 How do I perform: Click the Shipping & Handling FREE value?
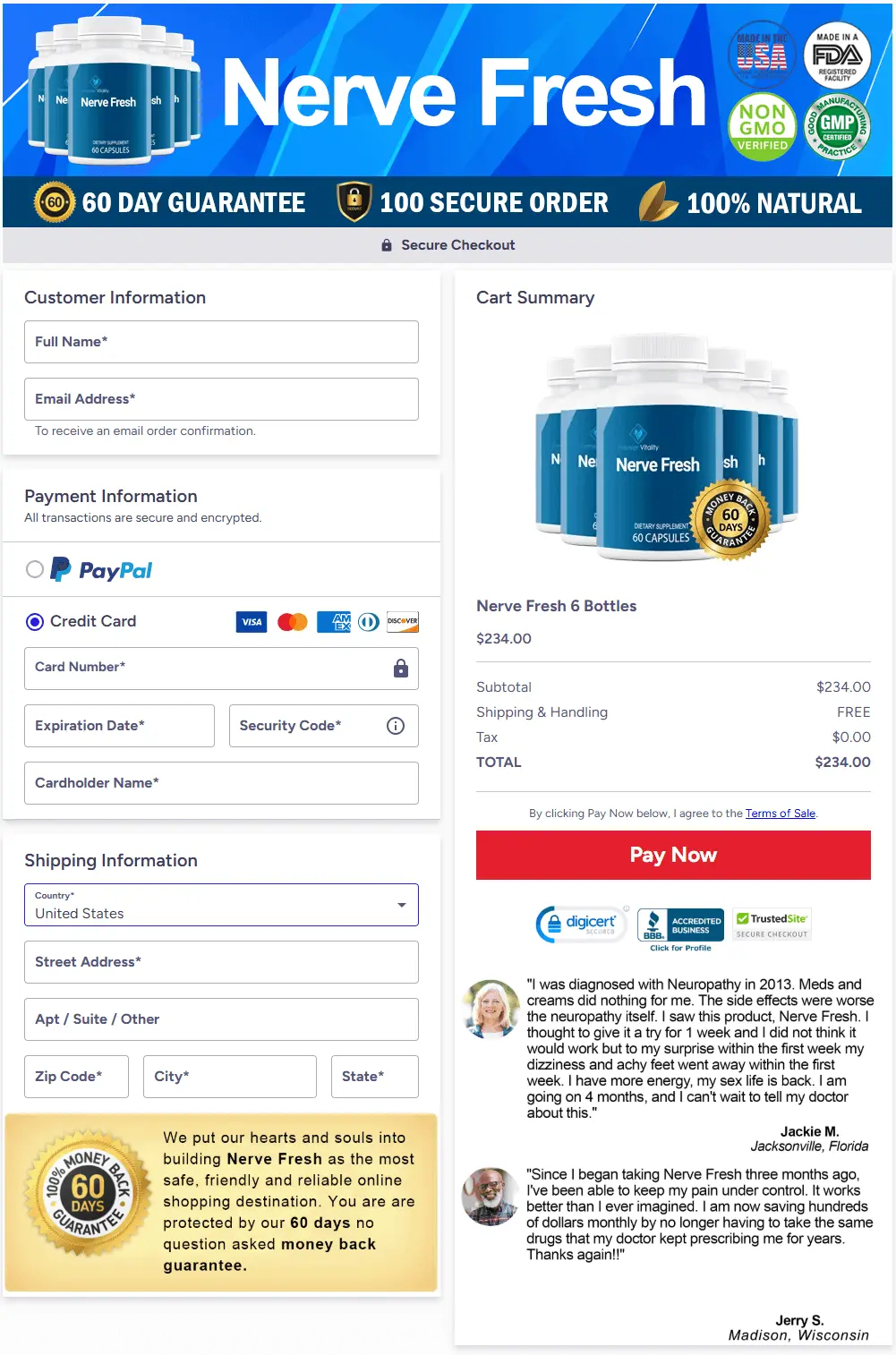[x=854, y=712]
